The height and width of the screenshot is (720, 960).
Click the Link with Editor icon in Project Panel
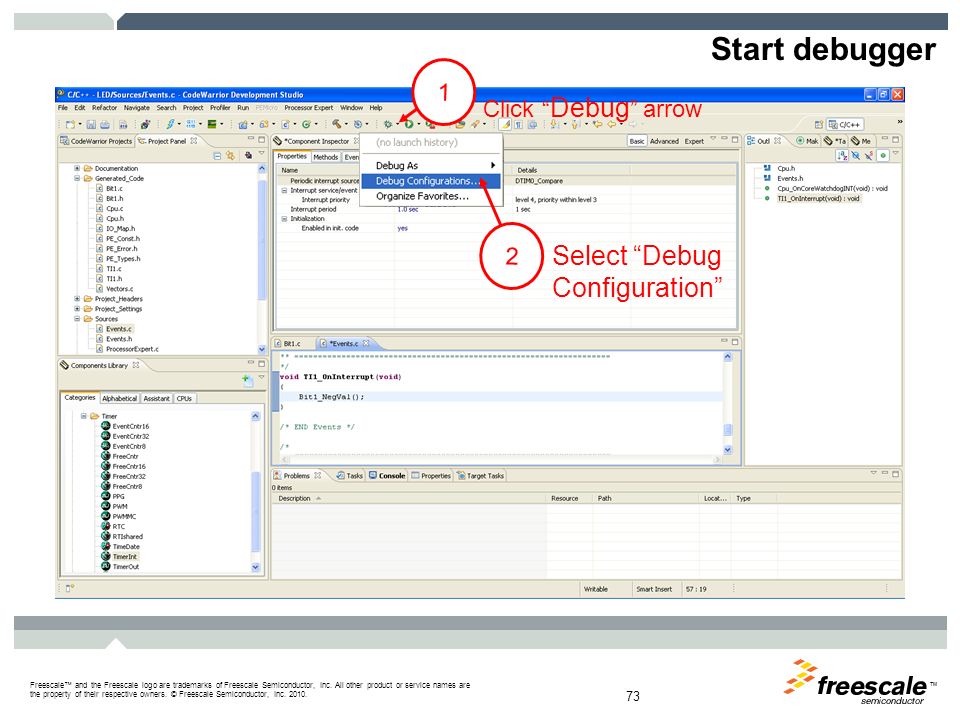point(230,156)
